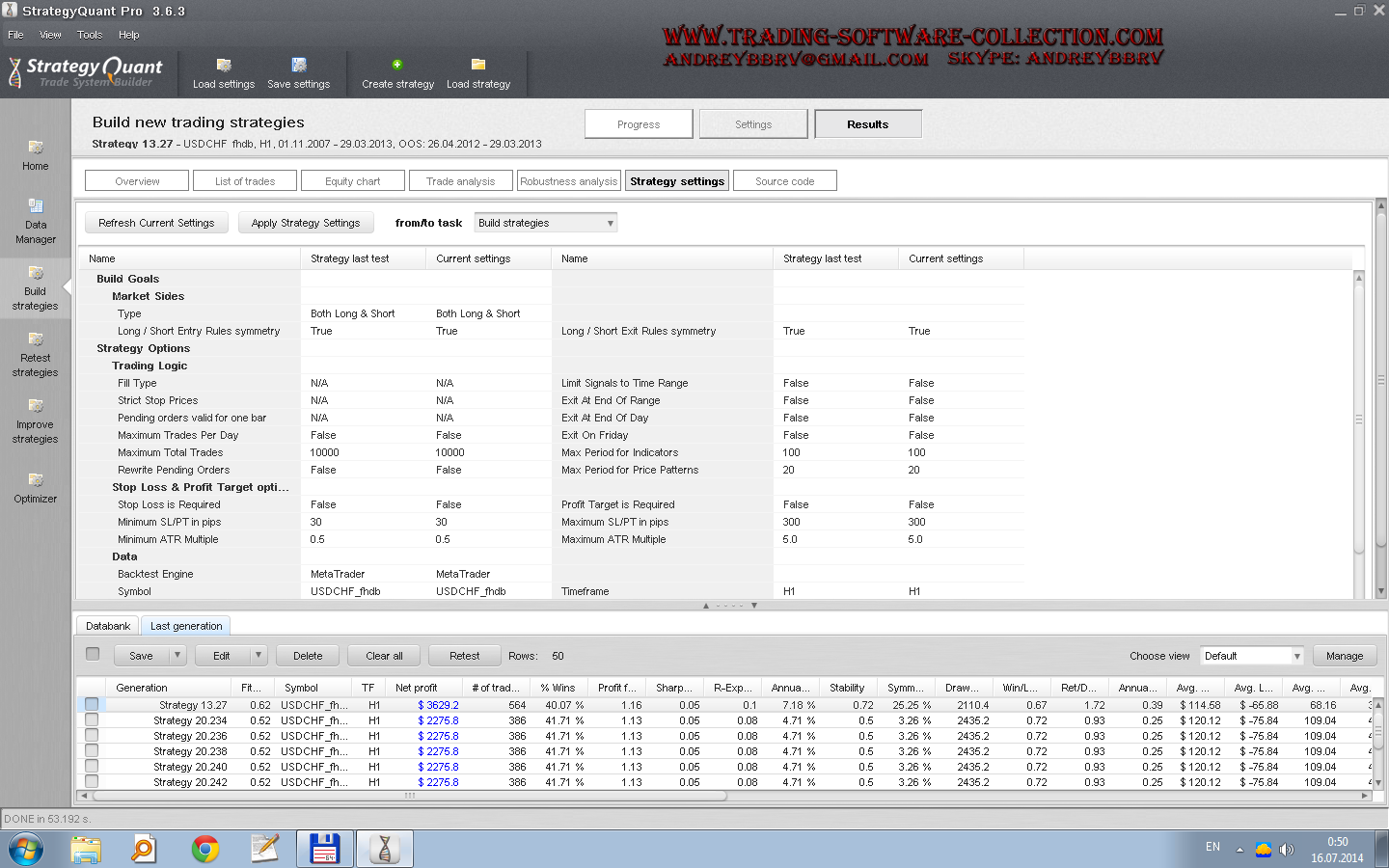Click the databank horizontal scrollbar
Screen dimensions: 1389x868
click(x=409, y=796)
